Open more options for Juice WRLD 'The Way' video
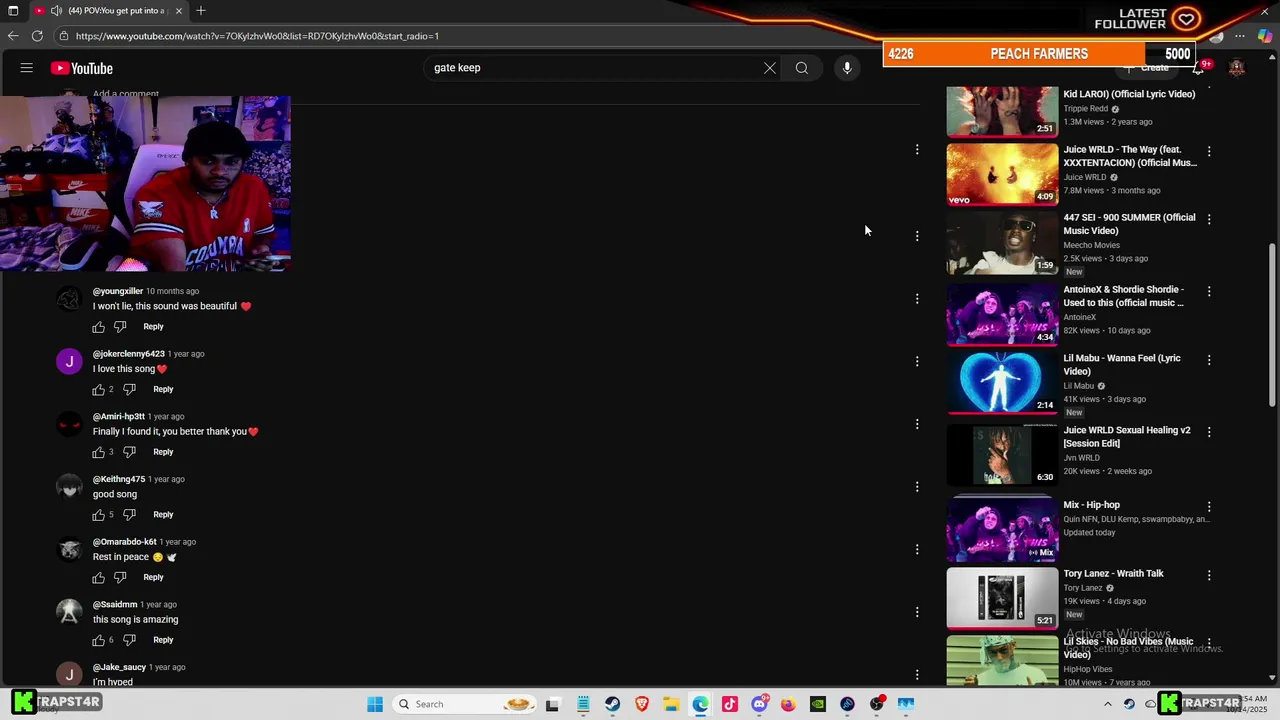This screenshot has height=720, width=1280. click(x=1209, y=151)
